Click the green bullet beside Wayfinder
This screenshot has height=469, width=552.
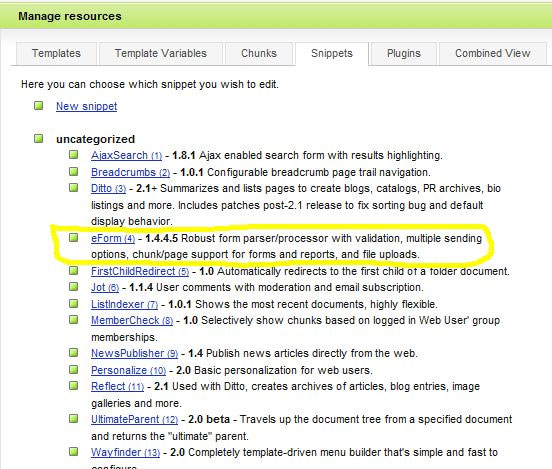point(74,451)
